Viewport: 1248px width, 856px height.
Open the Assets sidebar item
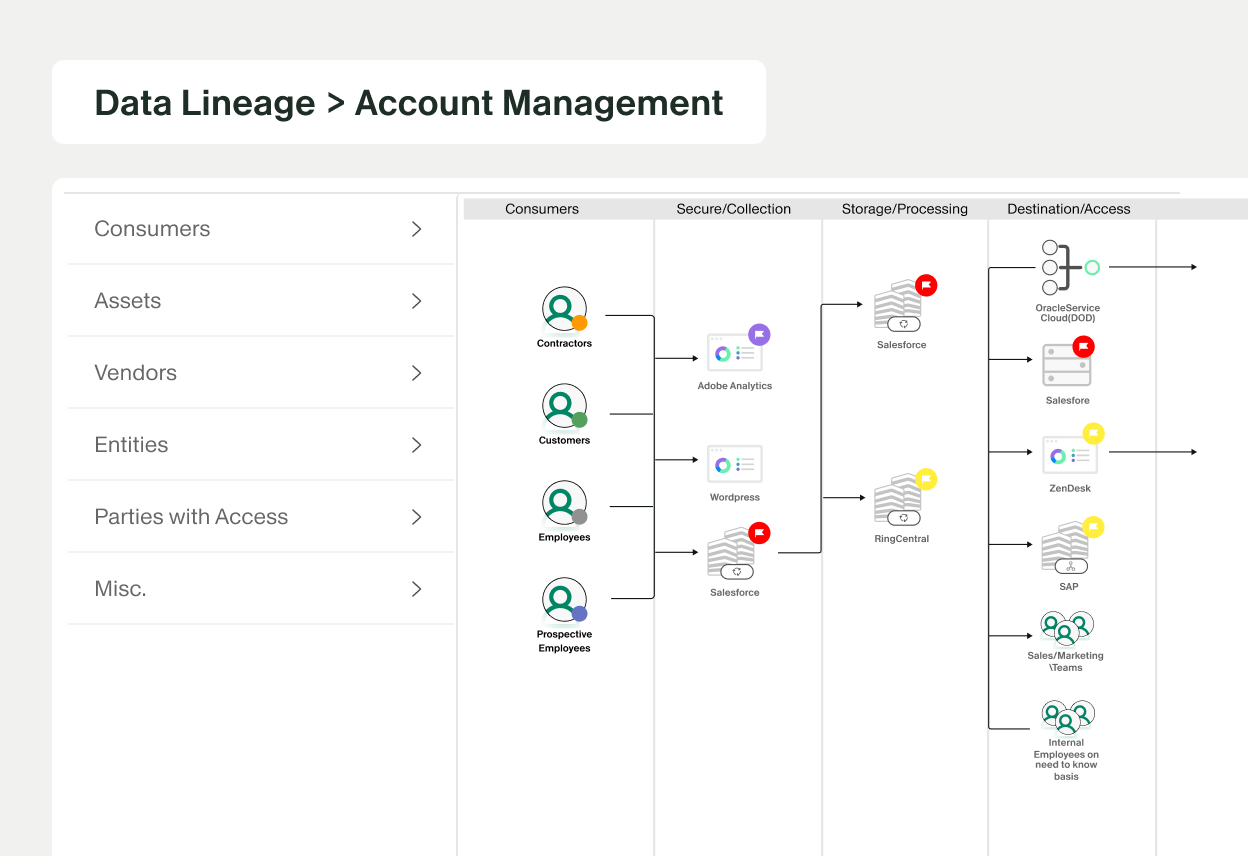pos(261,301)
